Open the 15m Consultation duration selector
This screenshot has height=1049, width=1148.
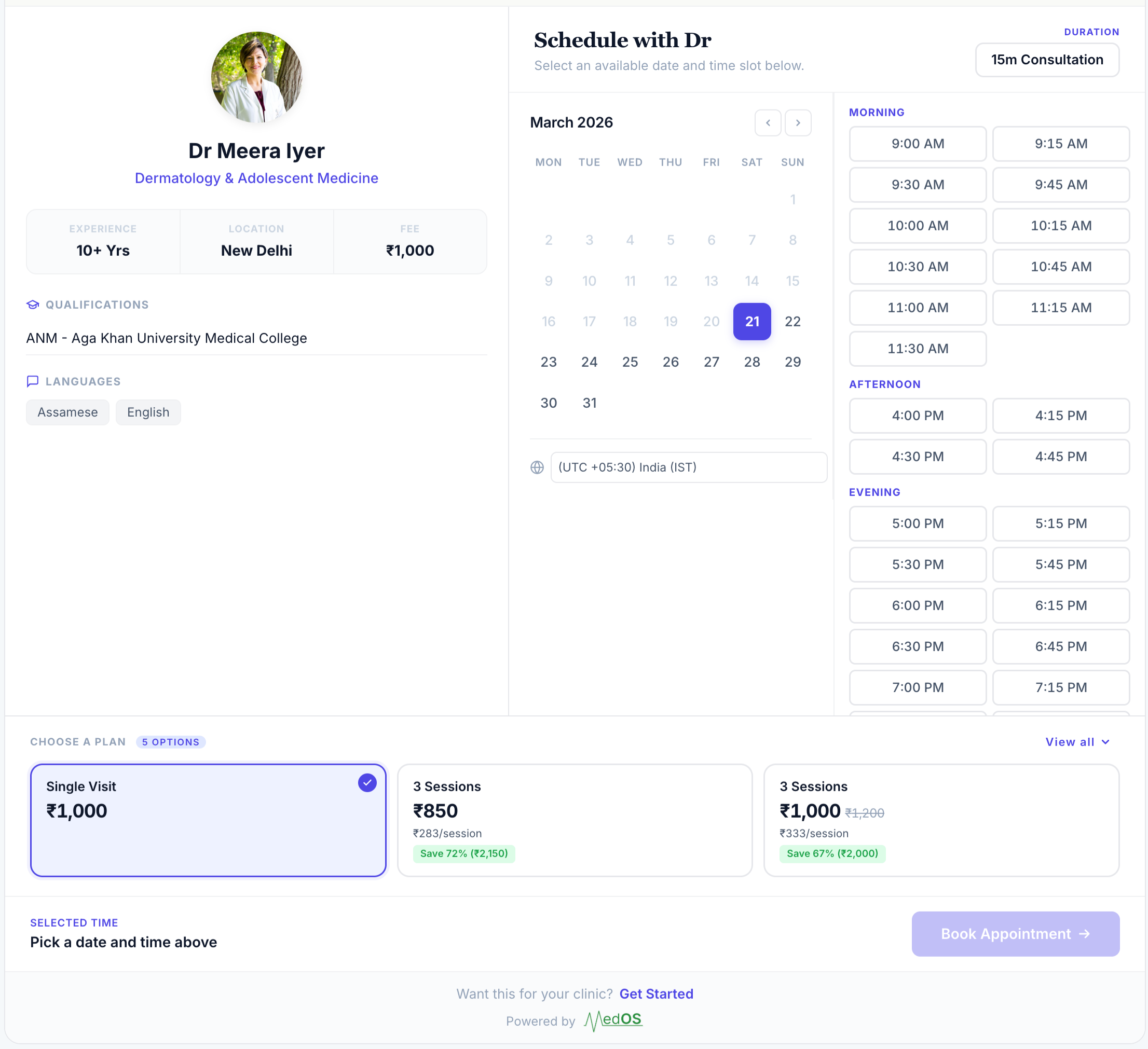click(1047, 60)
